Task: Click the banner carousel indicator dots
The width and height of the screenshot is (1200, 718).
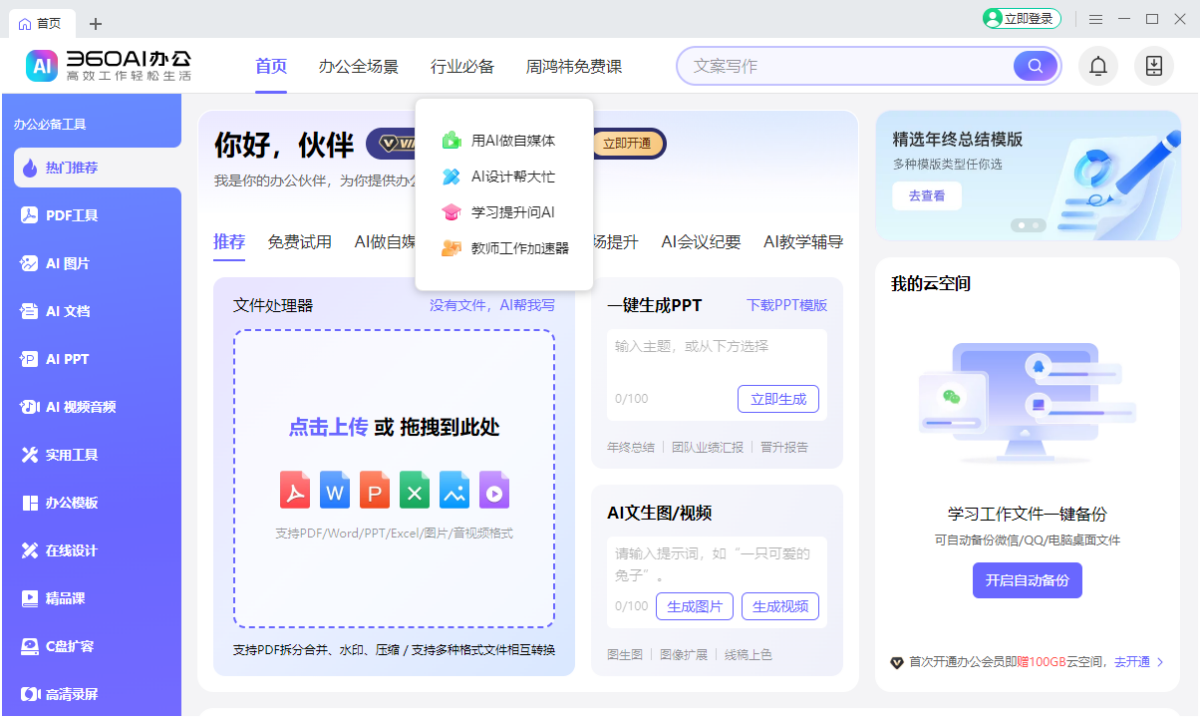Action: tap(1028, 225)
